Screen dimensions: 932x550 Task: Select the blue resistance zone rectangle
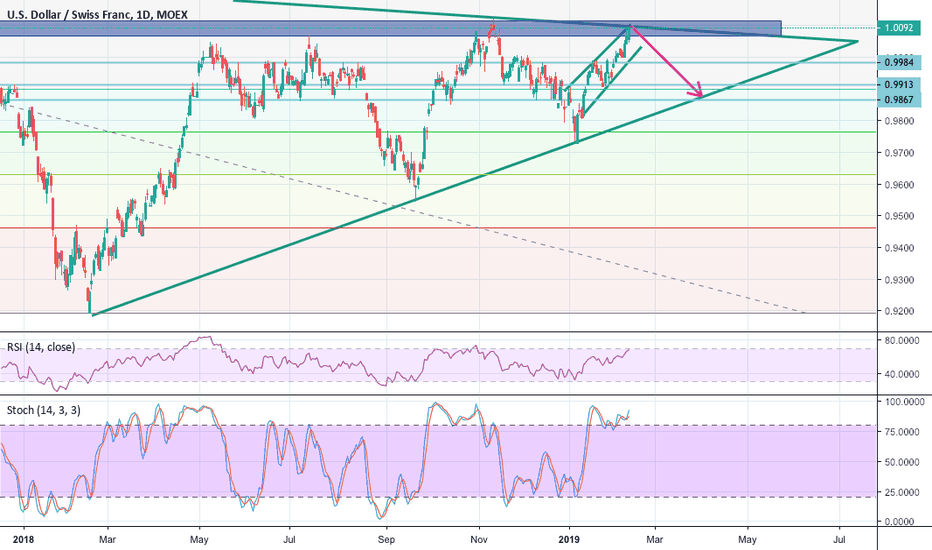(391, 29)
